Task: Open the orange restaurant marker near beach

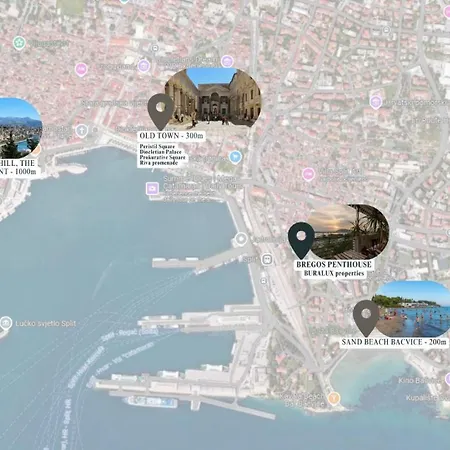Action: (334, 398)
